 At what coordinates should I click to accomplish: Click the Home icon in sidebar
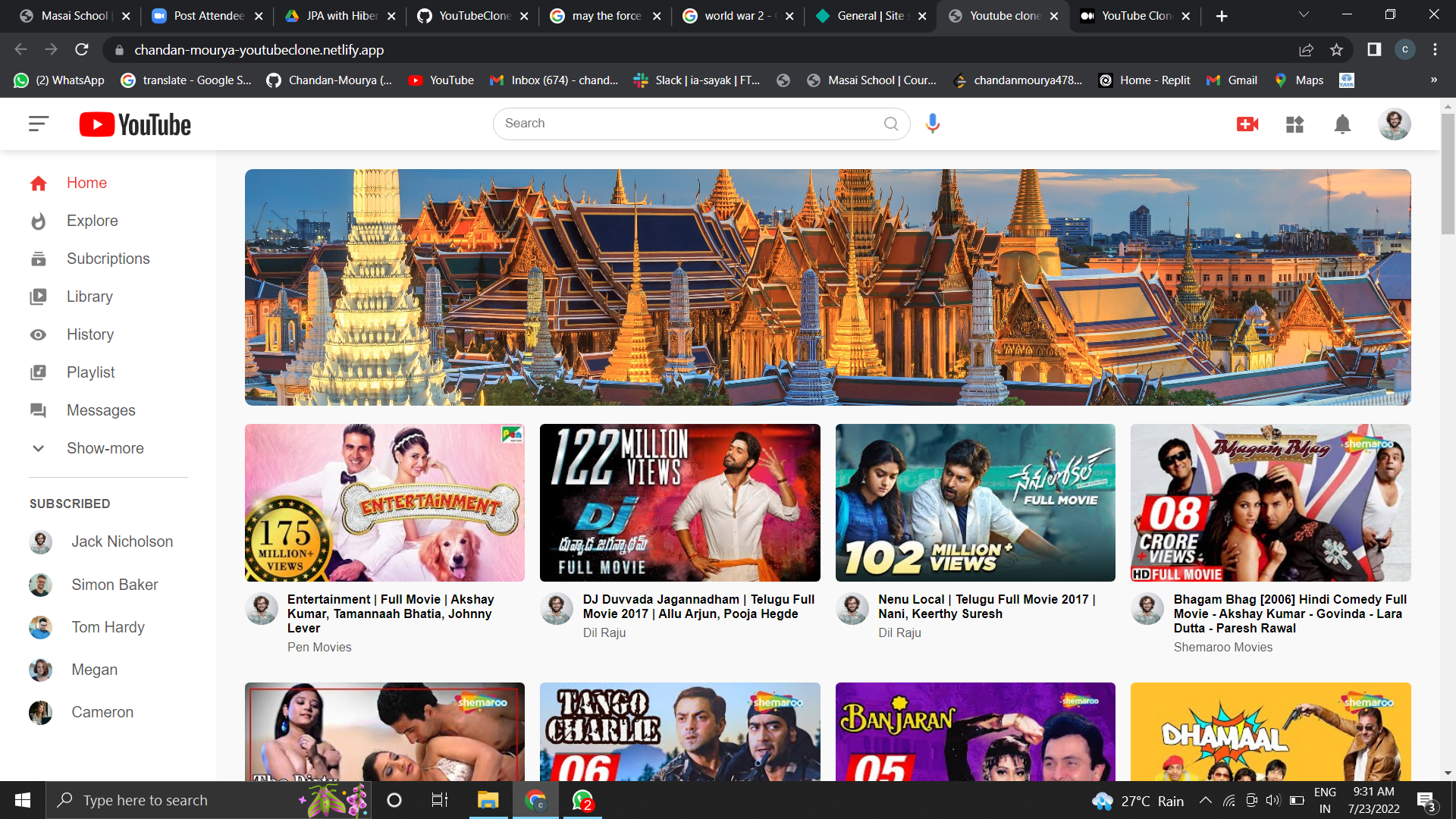click(x=39, y=183)
